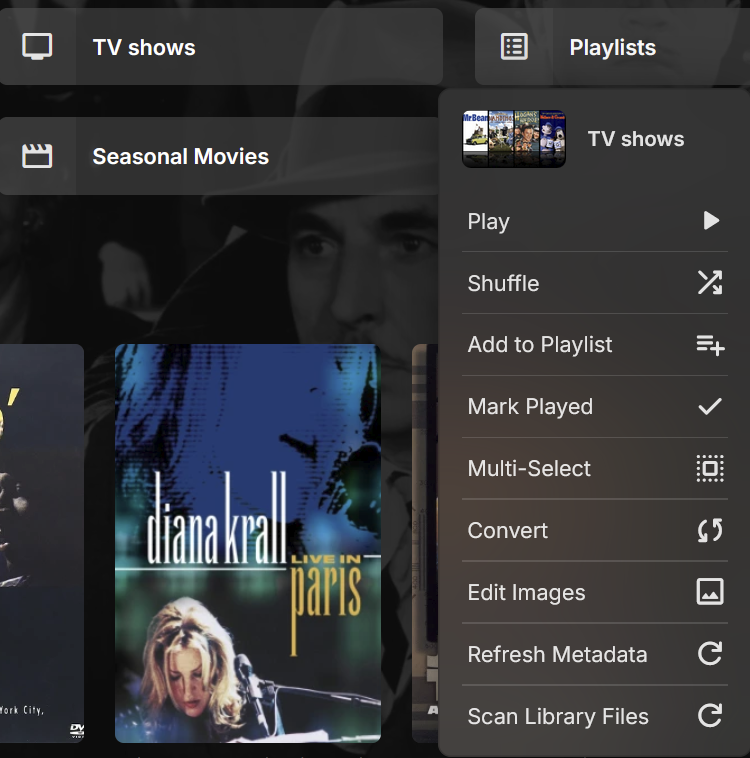
Task: Click the Multi-Select dotted-square icon
Action: (x=710, y=468)
